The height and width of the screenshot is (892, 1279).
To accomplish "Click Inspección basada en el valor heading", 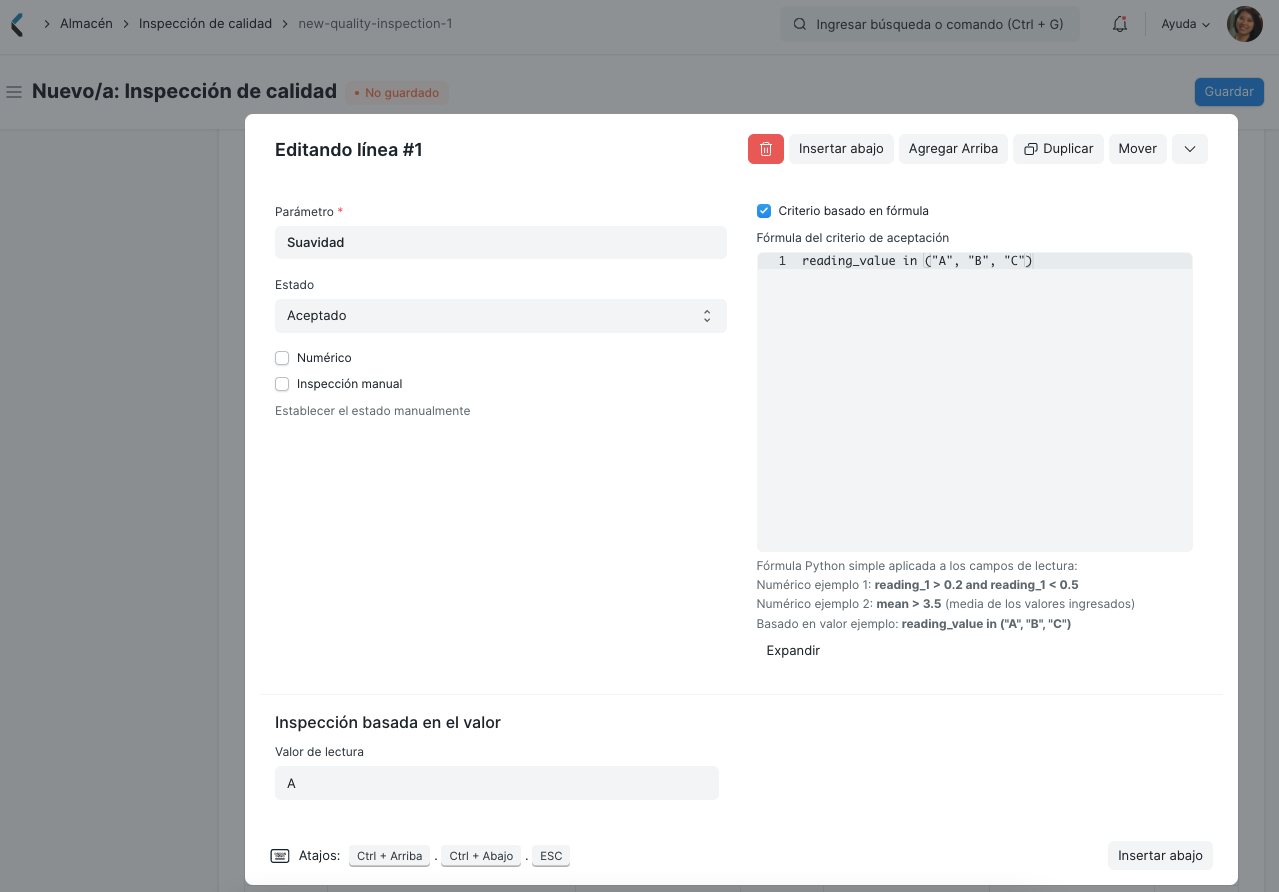I will click(388, 722).
